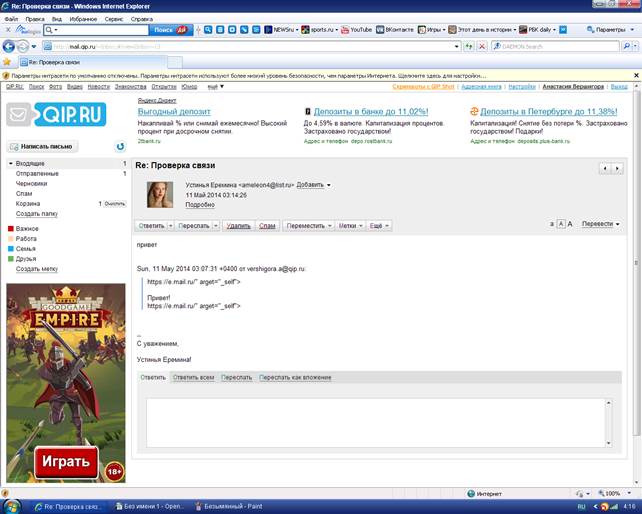The width and height of the screenshot is (642, 514).
Task: Close the intranet information bar
Action: (x=636, y=75)
